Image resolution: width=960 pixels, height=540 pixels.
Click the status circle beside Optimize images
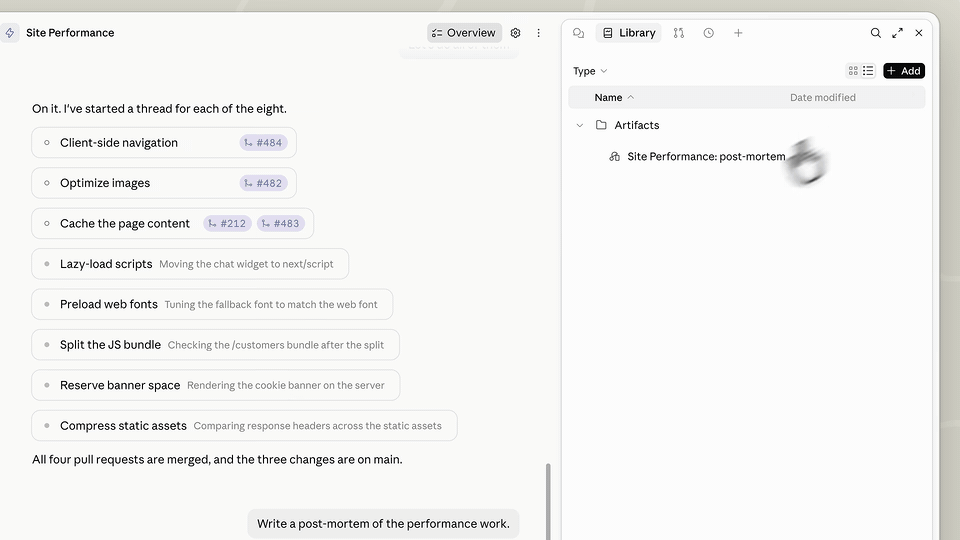tap(47, 183)
